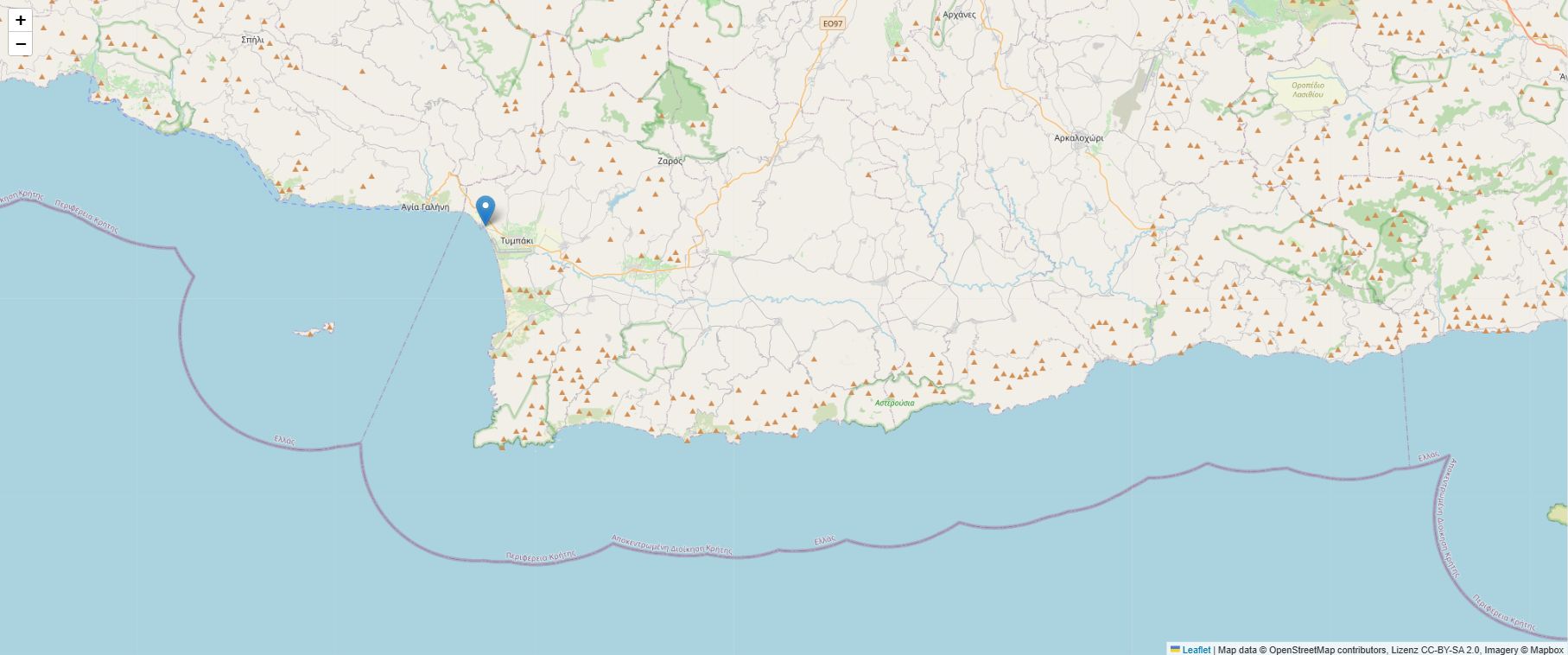Click the Σπήλι village label
This screenshot has height=655, width=1568.
tap(252, 40)
